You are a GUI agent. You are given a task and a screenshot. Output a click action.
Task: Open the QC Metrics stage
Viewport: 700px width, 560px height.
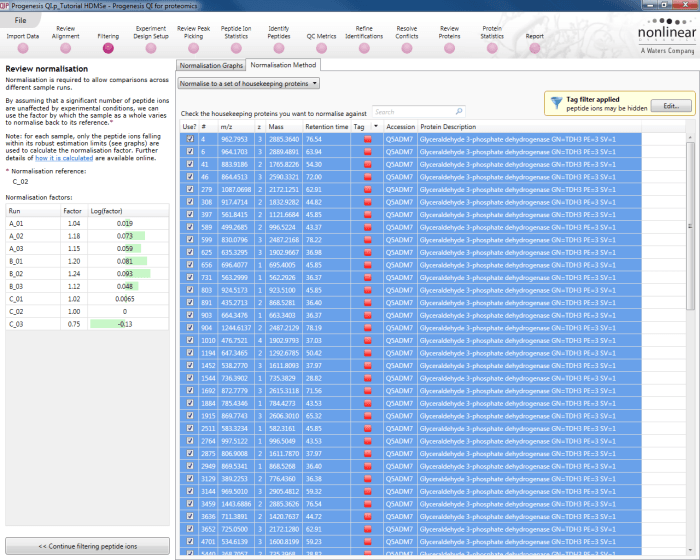click(321, 48)
